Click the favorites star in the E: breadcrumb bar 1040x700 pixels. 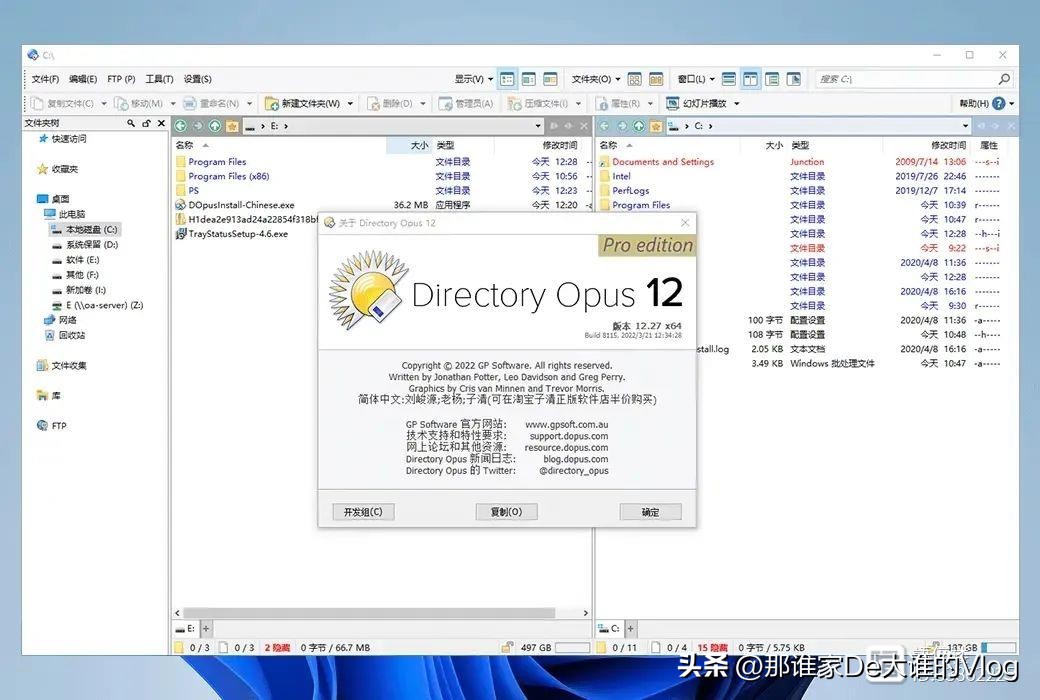coord(233,126)
